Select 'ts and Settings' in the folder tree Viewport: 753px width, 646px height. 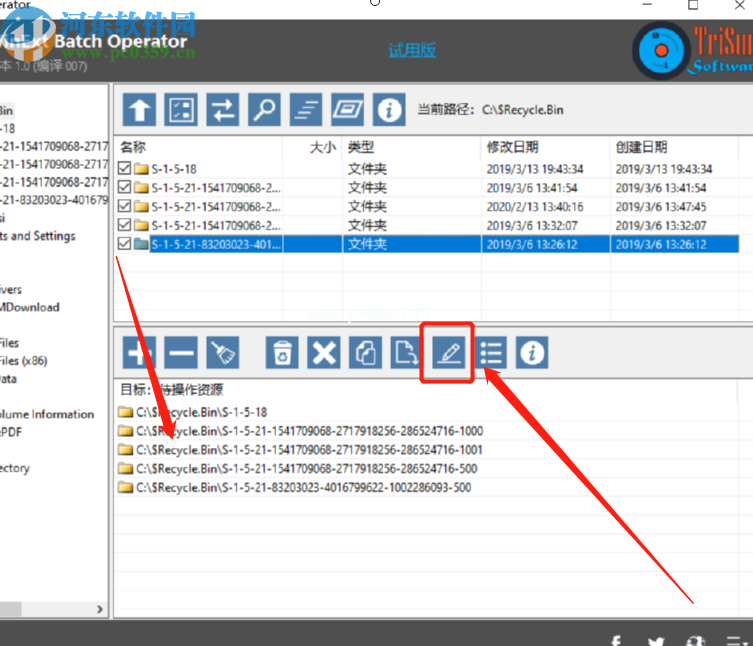(x=38, y=236)
